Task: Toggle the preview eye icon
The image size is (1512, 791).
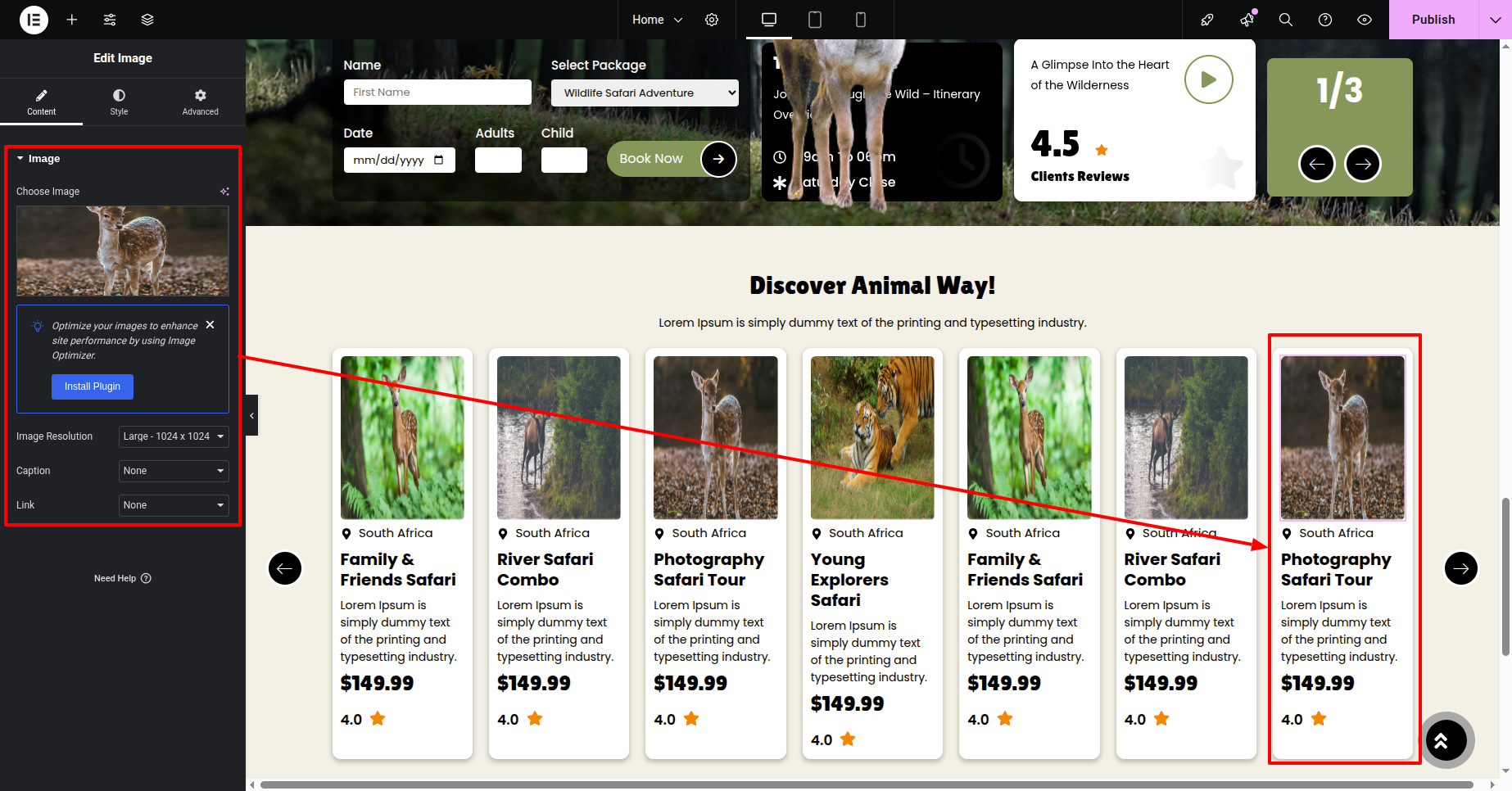Action: click(x=1365, y=20)
